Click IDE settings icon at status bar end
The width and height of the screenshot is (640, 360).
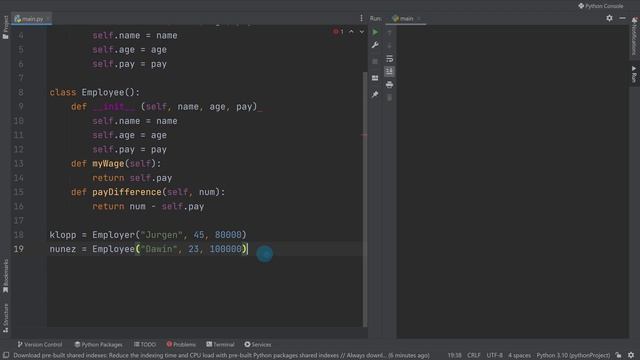click(x=631, y=356)
